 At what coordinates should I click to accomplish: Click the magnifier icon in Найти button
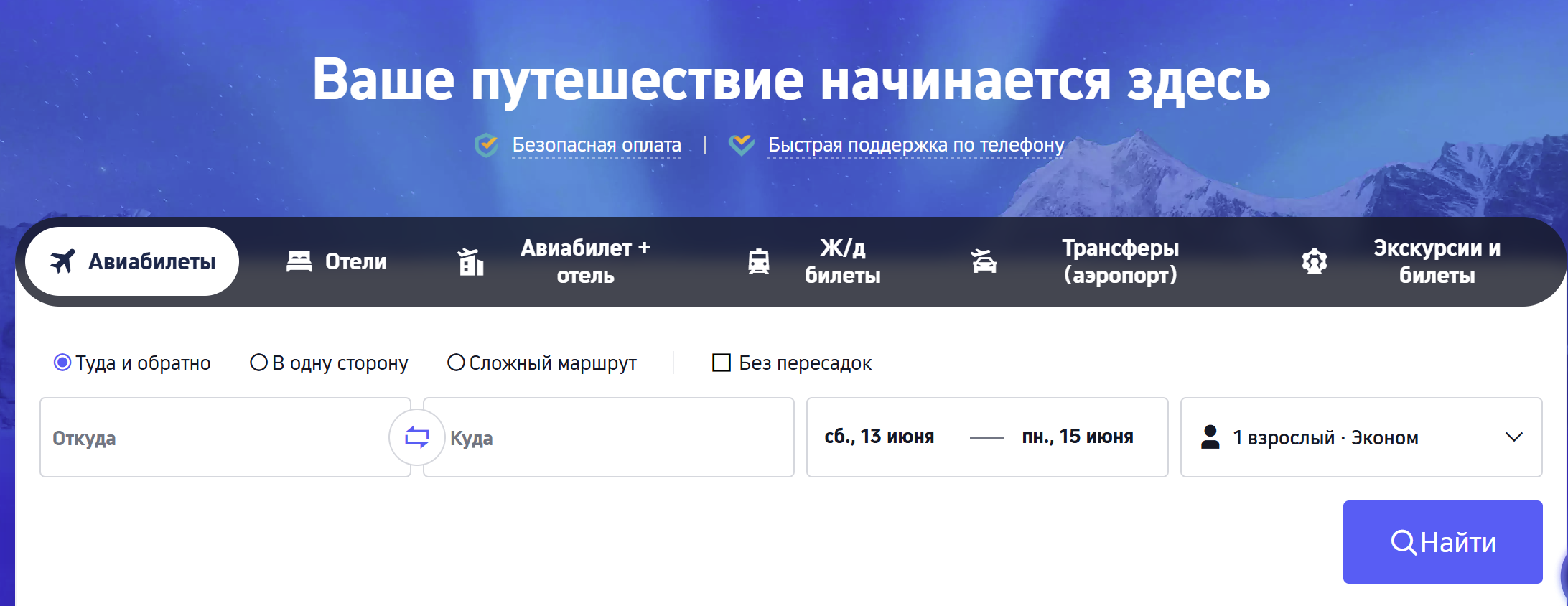[x=1404, y=542]
